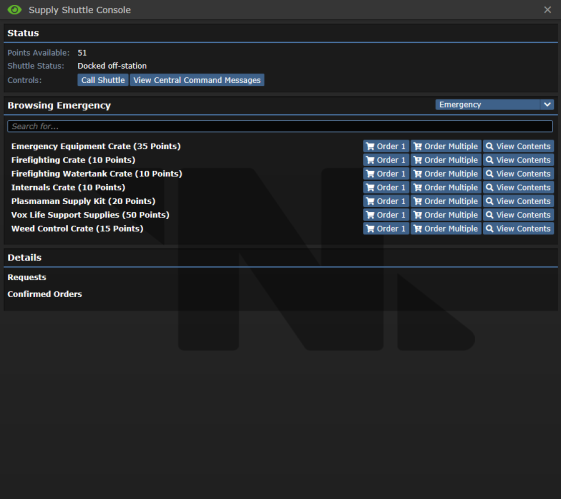This screenshot has height=499, width=561.
Task: Select the Internals Crate (10 Points) text
Action: pos(68,187)
